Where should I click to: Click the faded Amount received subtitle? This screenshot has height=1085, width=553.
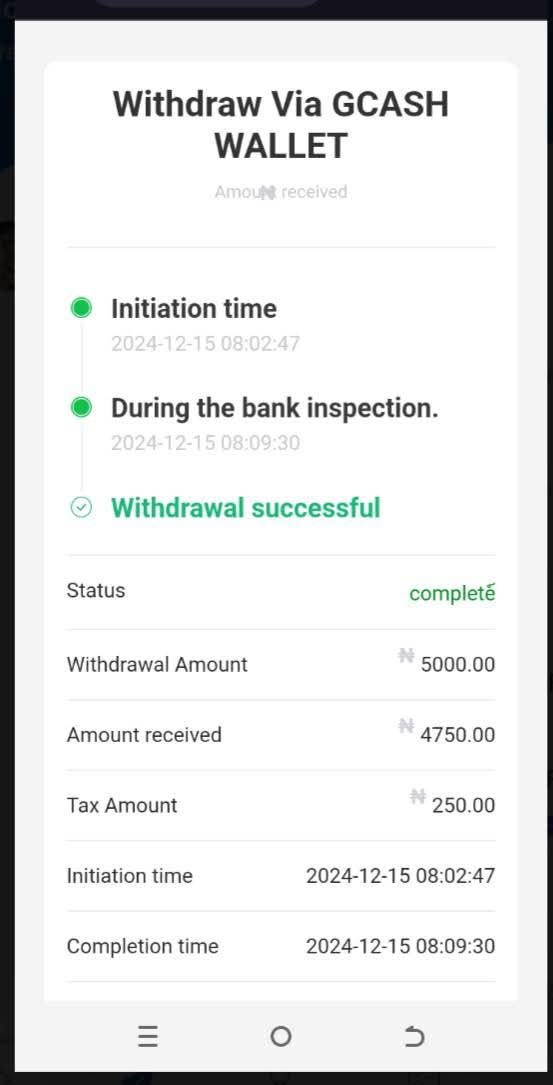pyautogui.click(x=280, y=192)
